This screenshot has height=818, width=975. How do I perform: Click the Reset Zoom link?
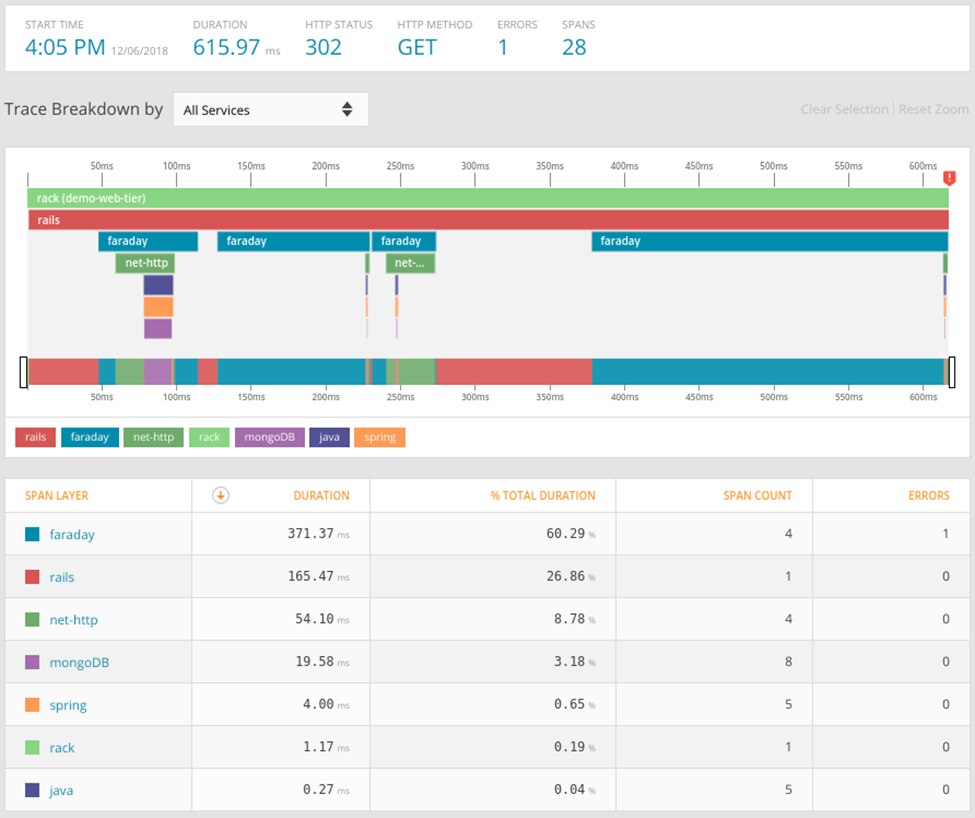pyautogui.click(x=933, y=109)
